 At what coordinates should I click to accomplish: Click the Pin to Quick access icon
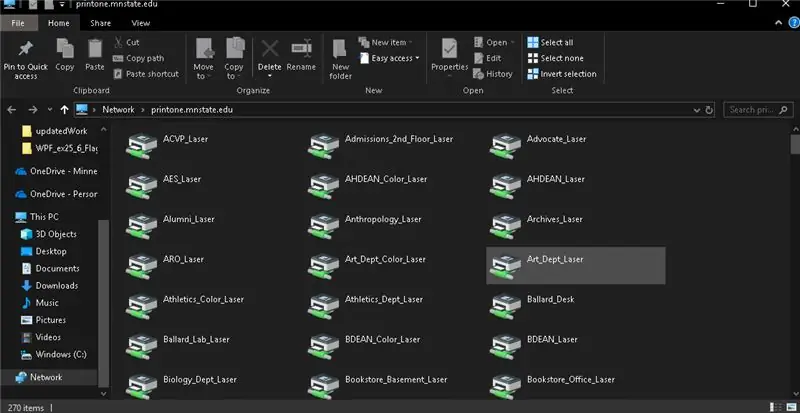[x=25, y=49]
